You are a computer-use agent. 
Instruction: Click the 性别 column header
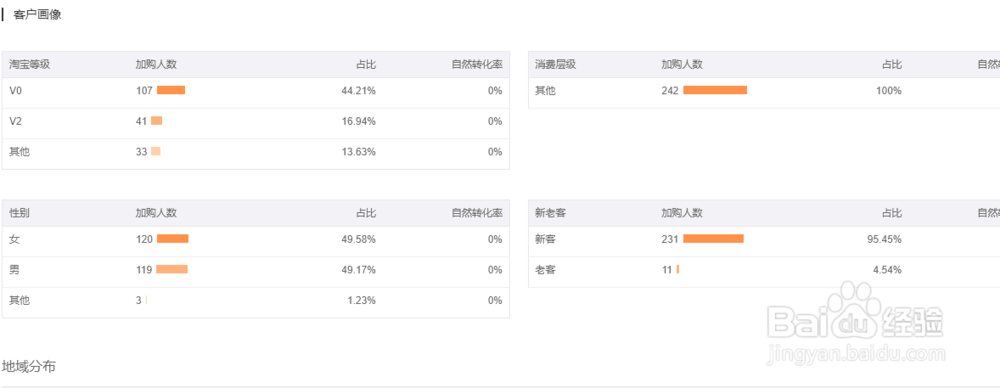click(x=19, y=213)
